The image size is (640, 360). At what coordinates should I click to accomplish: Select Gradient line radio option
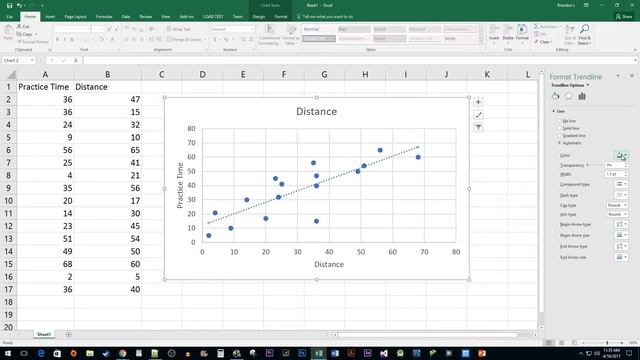[560, 136]
